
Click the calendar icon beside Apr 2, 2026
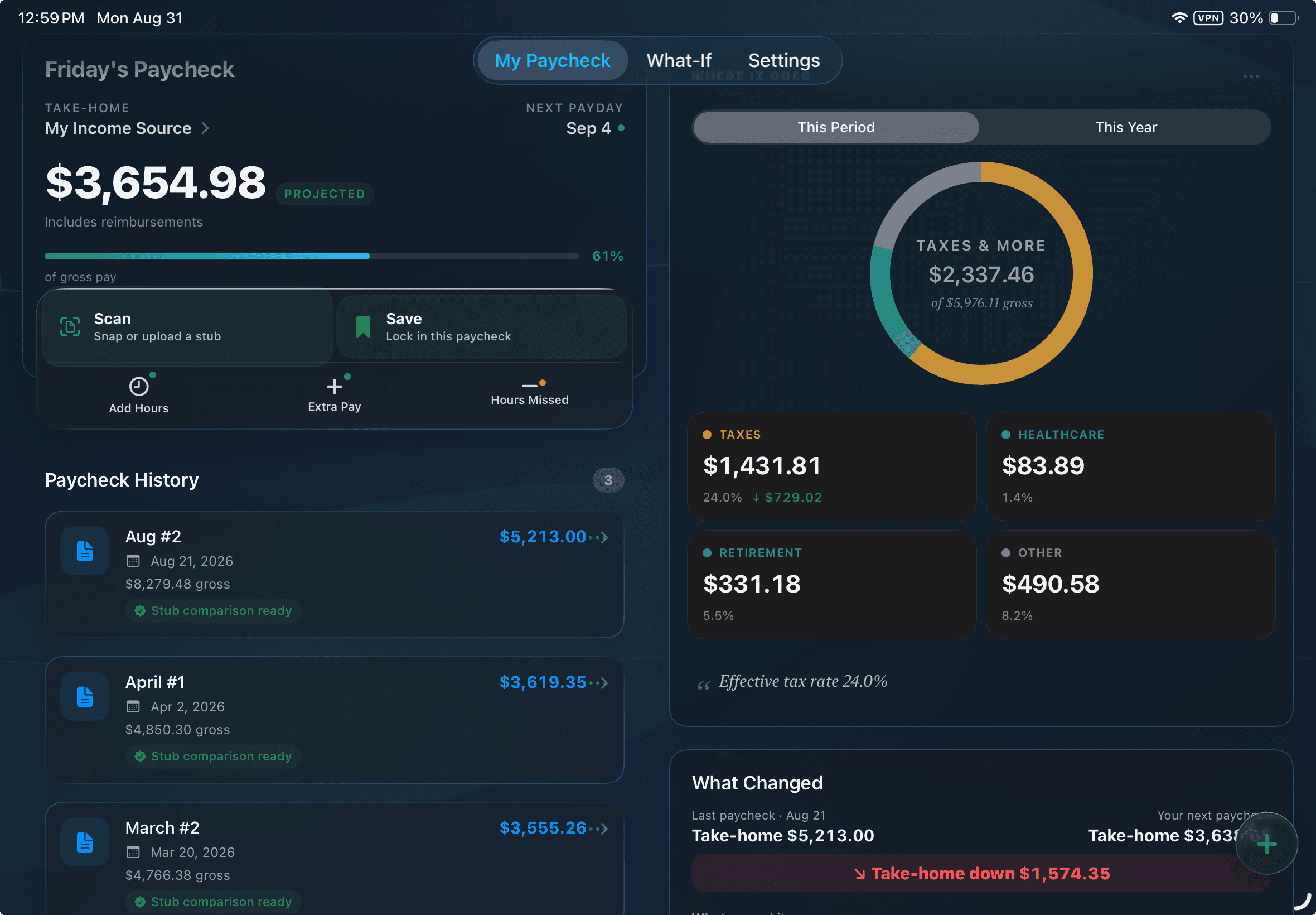click(133, 707)
